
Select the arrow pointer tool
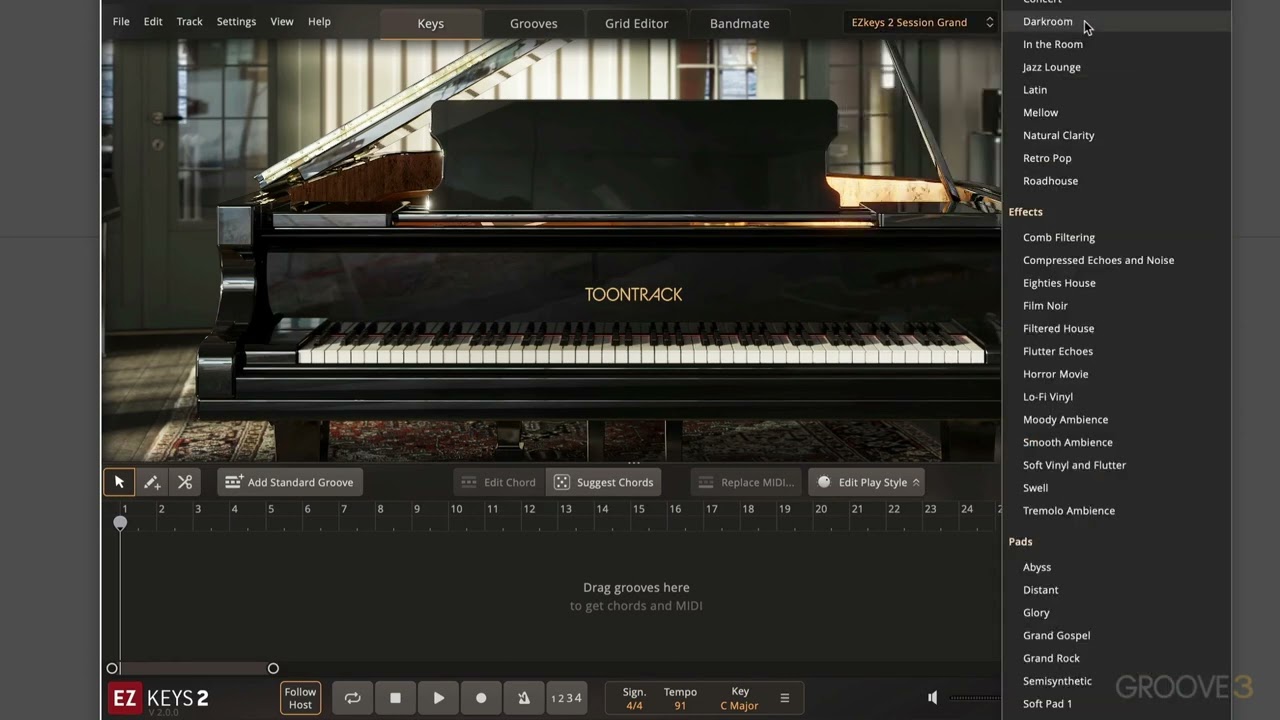pyautogui.click(x=119, y=482)
